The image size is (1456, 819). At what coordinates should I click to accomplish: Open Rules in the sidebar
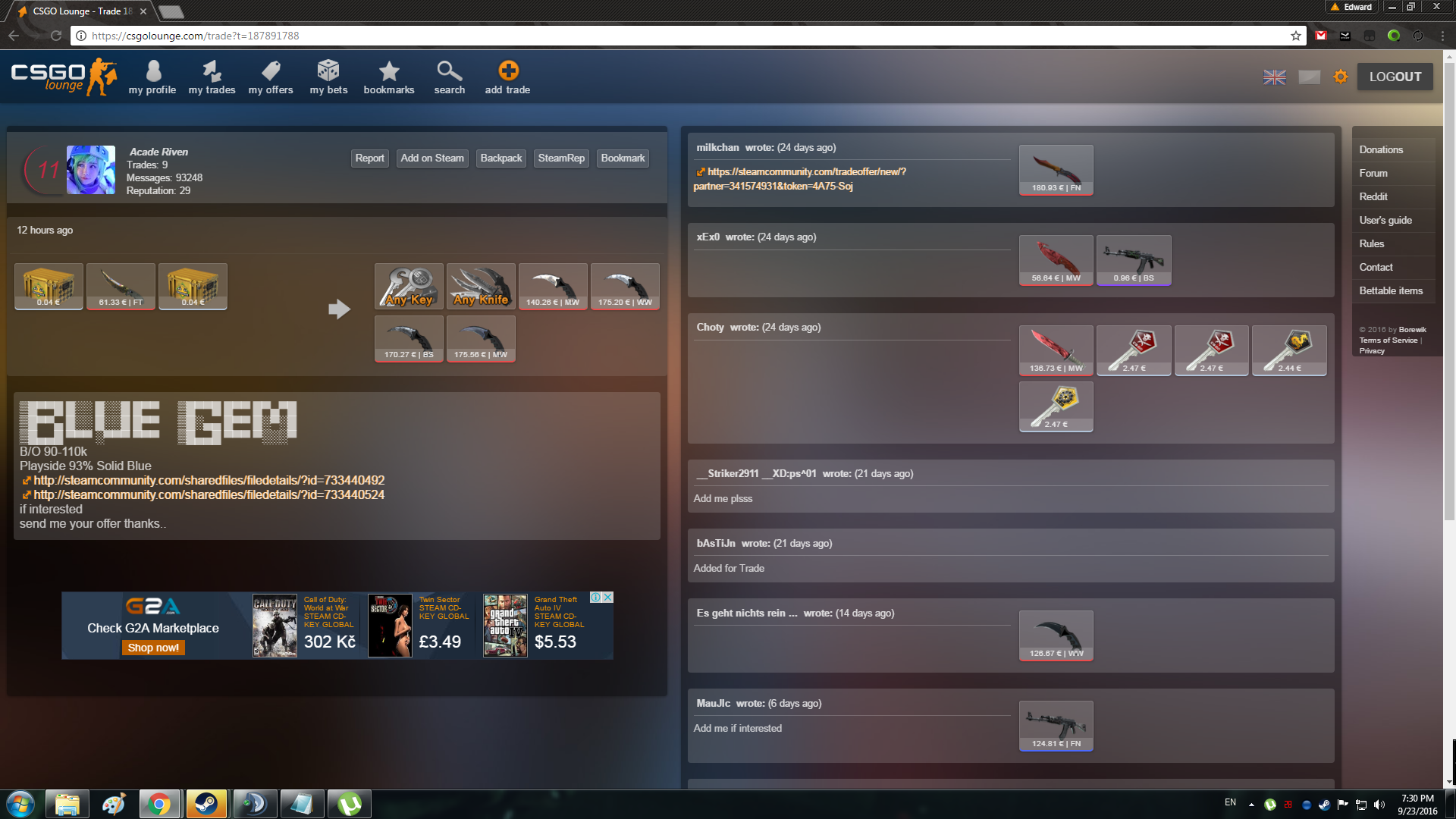(x=1372, y=243)
